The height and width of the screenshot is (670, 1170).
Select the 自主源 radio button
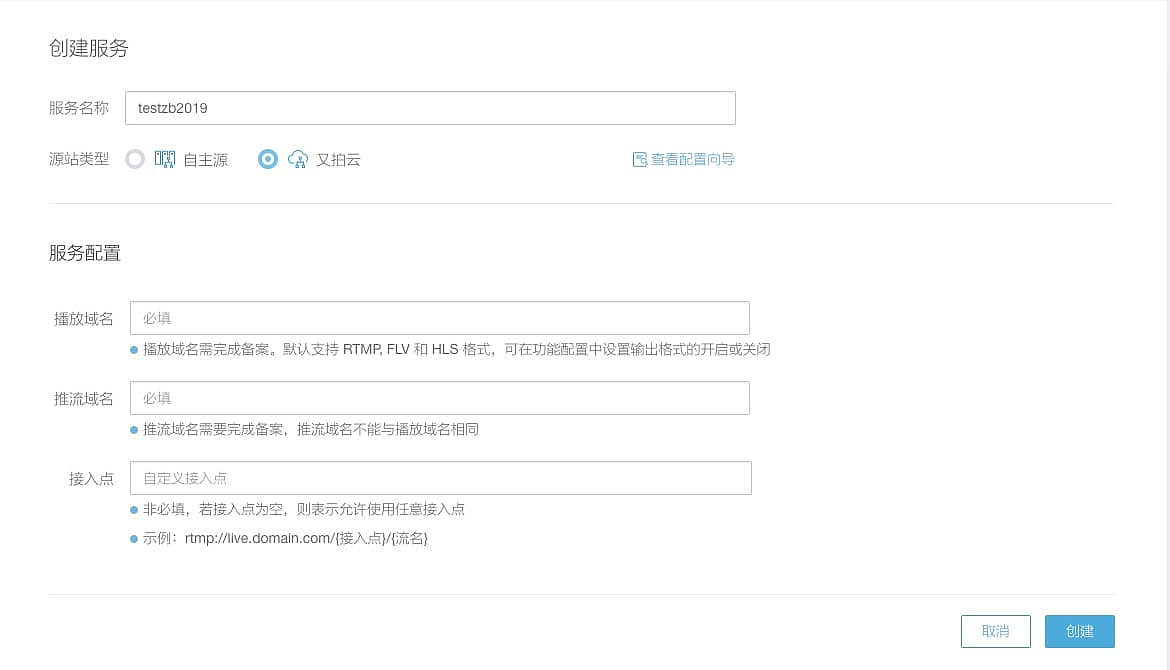pos(135,159)
